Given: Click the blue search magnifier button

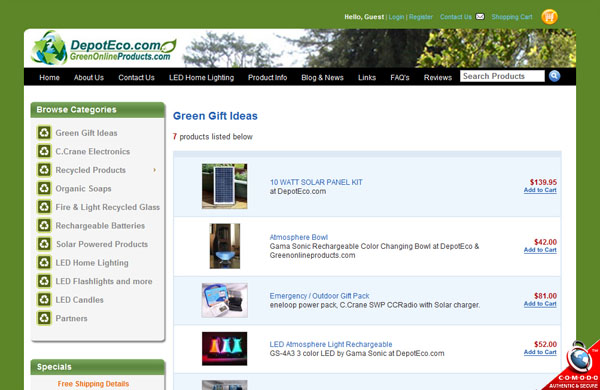Looking at the screenshot, I should tap(554, 76).
